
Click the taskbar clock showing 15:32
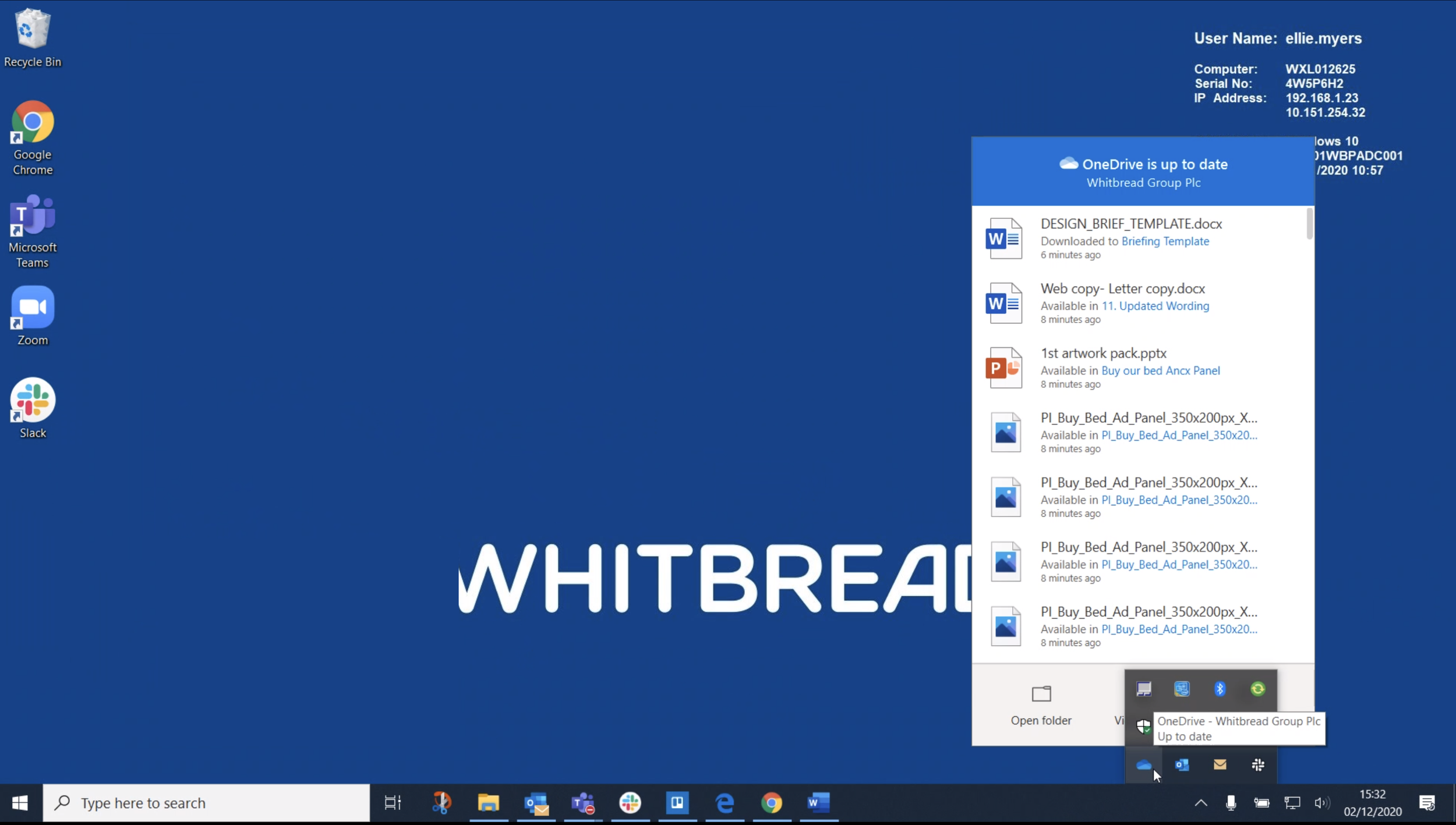(1373, 803)
